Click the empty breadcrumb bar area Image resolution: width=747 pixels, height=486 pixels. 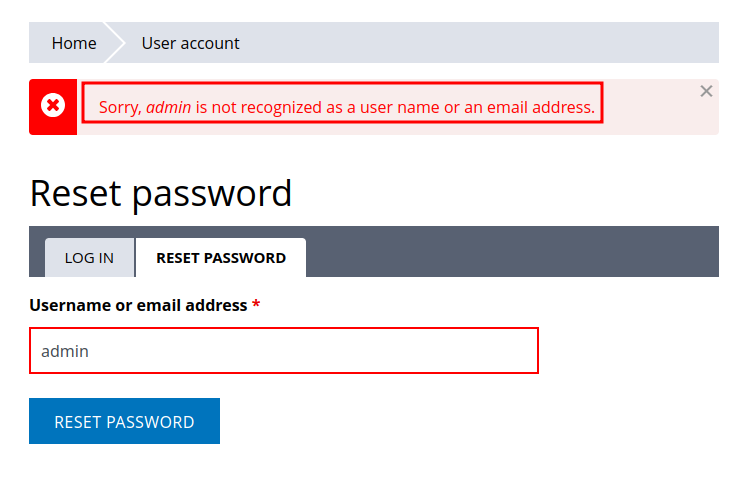tap(480, 43)
